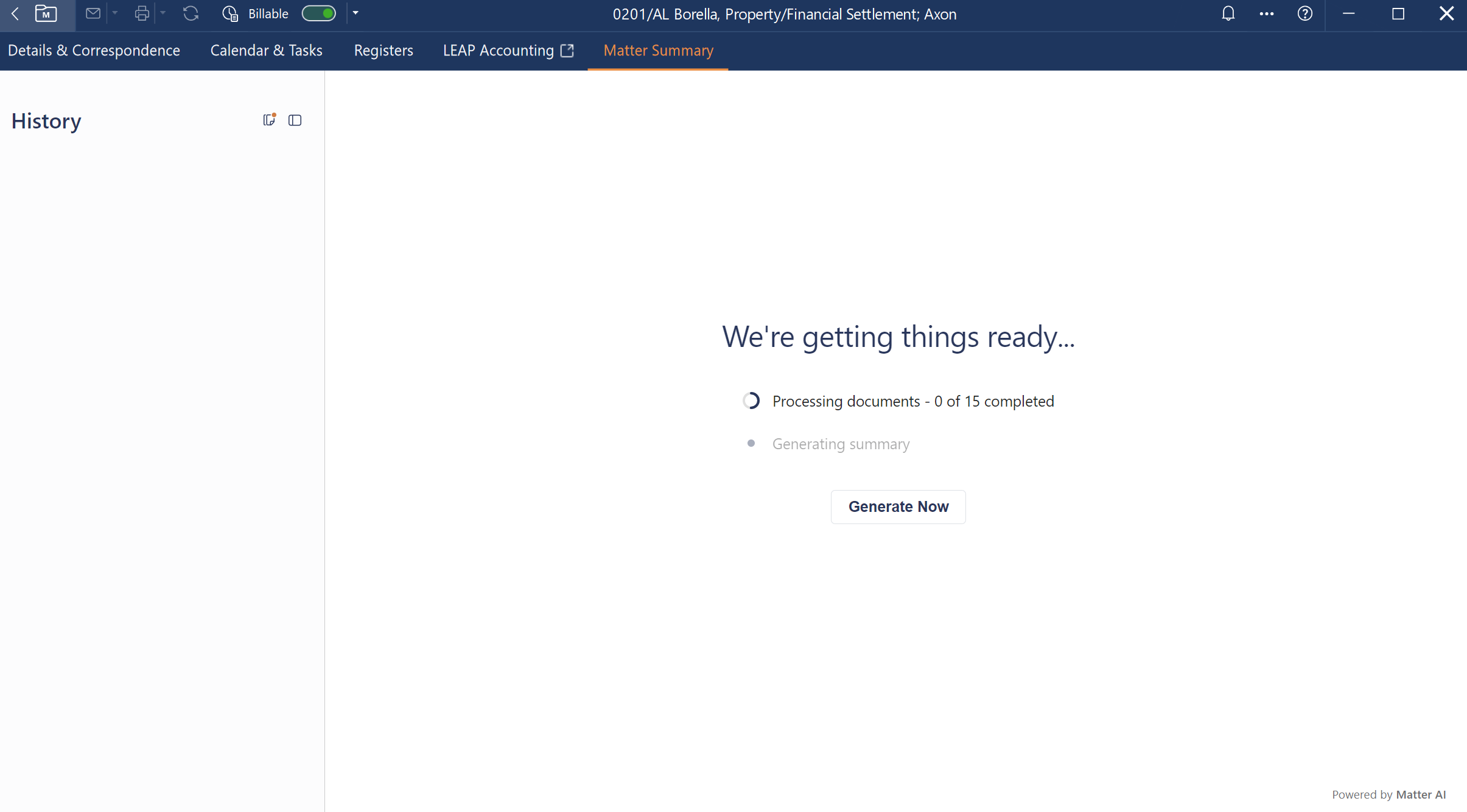Viewport: 1467px width, 812px height.
Task: Open dropdown arrow beside Billable toggle
Action: [355, 13]
